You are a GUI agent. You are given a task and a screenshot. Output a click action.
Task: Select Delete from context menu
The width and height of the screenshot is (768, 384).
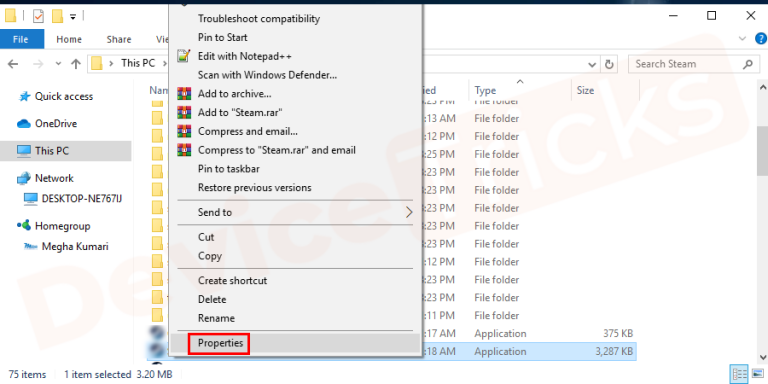(212, 299)
